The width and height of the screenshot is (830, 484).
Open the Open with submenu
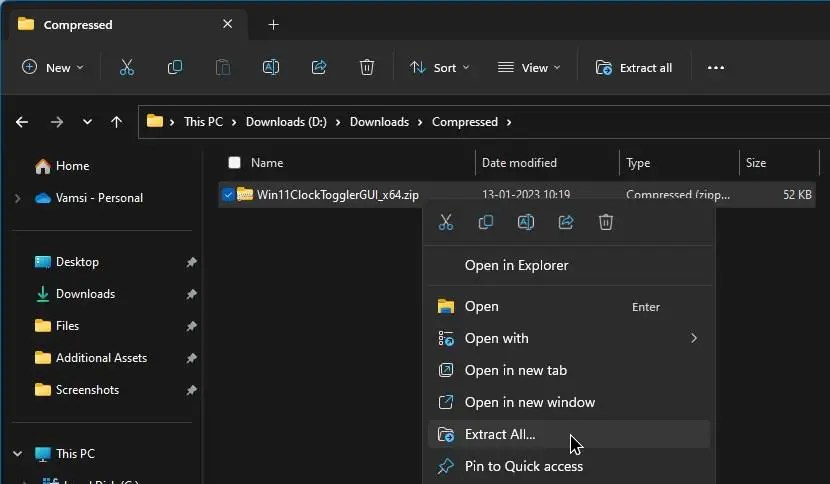[569, 338]
